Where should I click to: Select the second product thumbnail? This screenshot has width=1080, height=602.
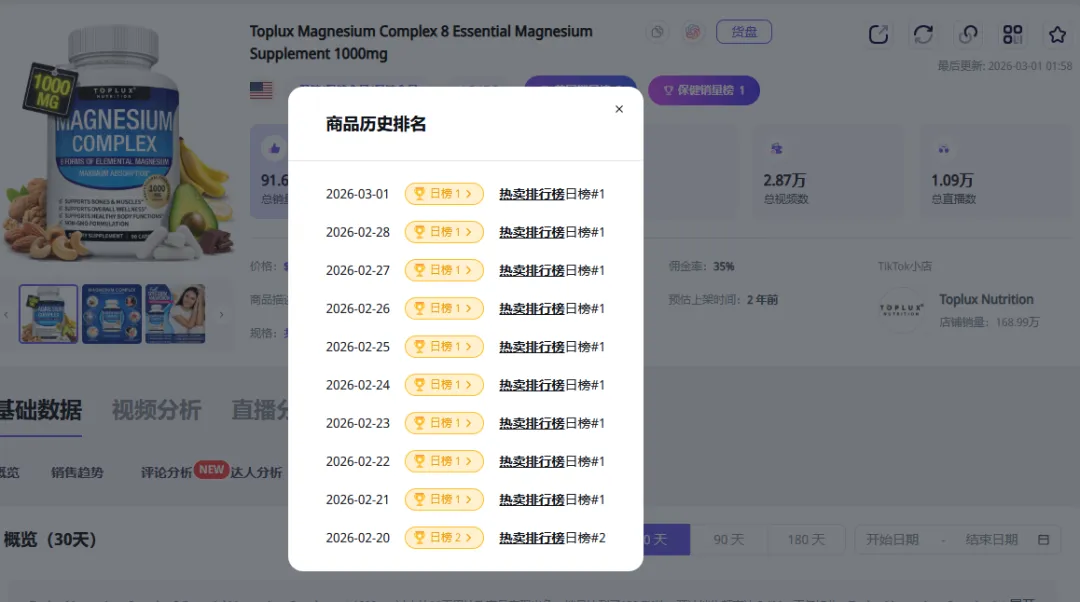click(112, 314)
